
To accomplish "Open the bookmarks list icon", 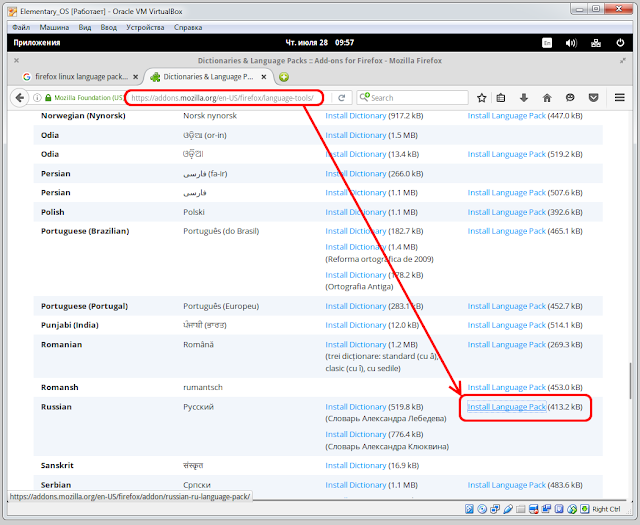I will coord(501,98).
